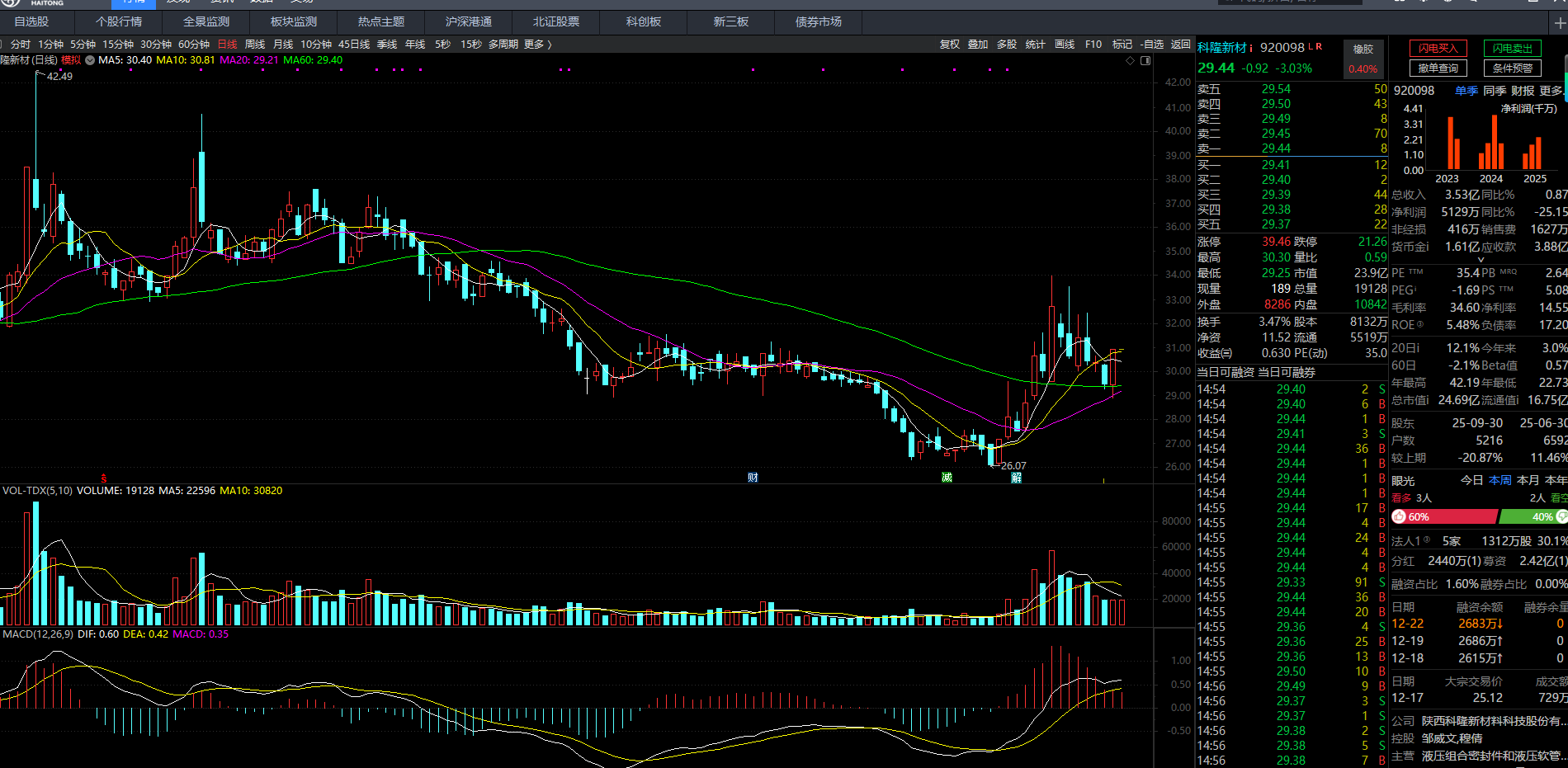Toggle the side panel icon above chart

click(1145, 60)
